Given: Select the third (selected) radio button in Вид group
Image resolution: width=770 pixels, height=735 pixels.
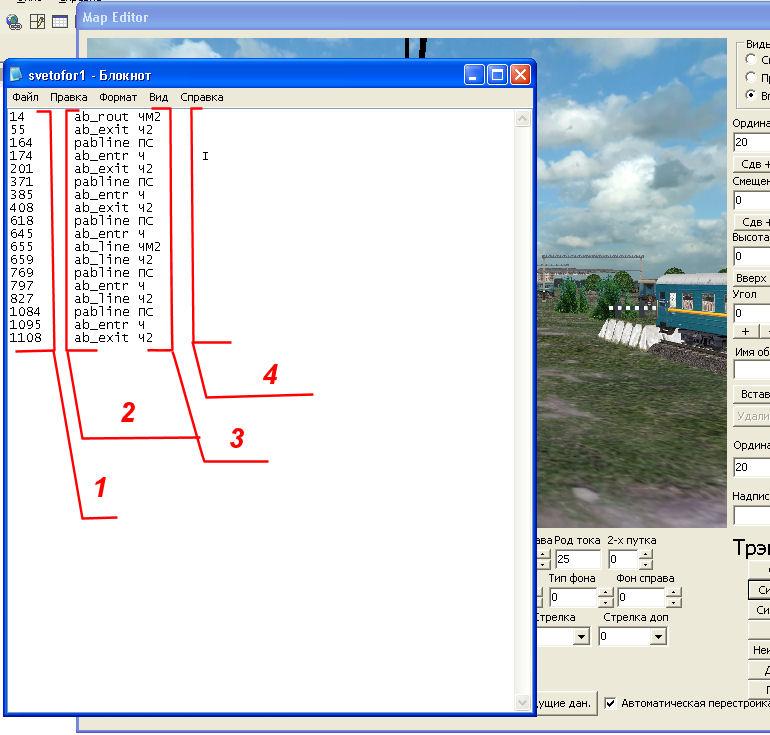Looking at the screenshot, I should pyautogui.click(x=751, y=95).
